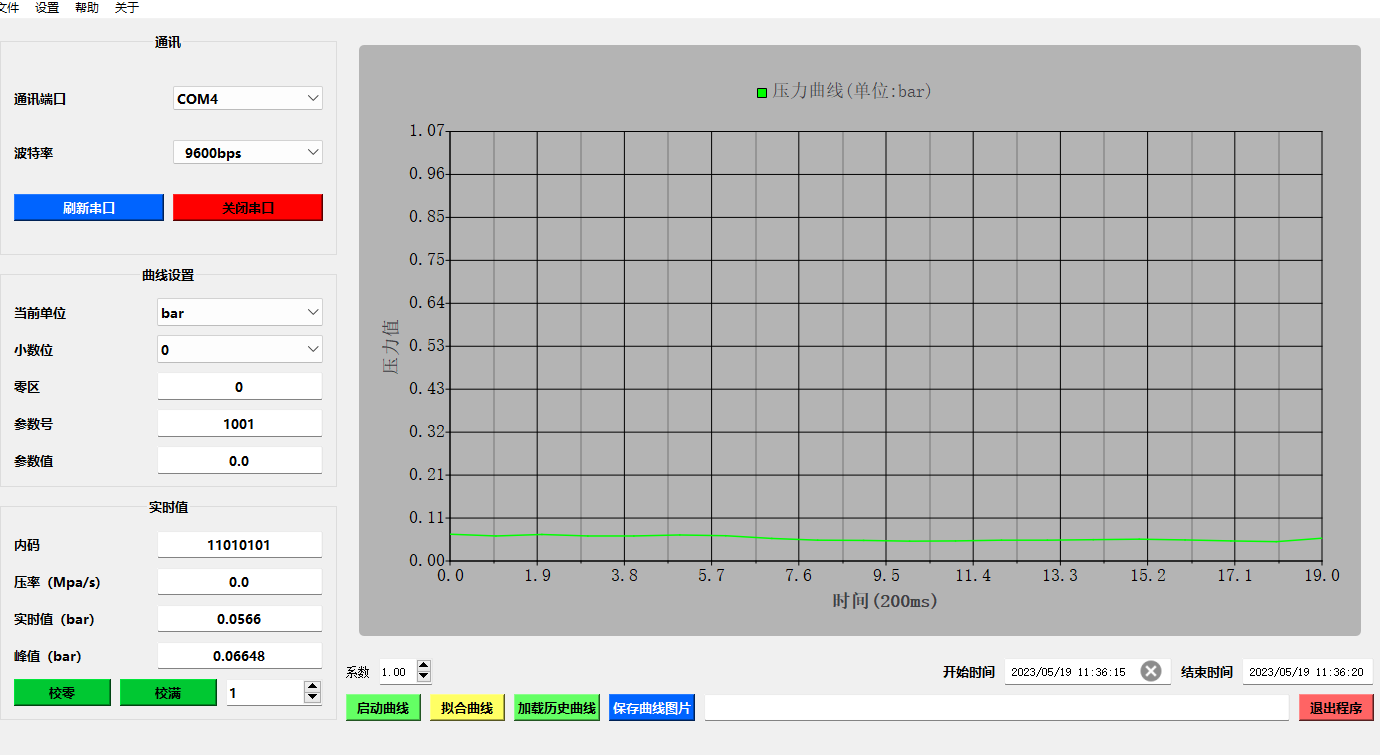Viewport: 1380px width, 755px height.
Task: Open the 小数位 dropdown
Action: coord(240,349)
